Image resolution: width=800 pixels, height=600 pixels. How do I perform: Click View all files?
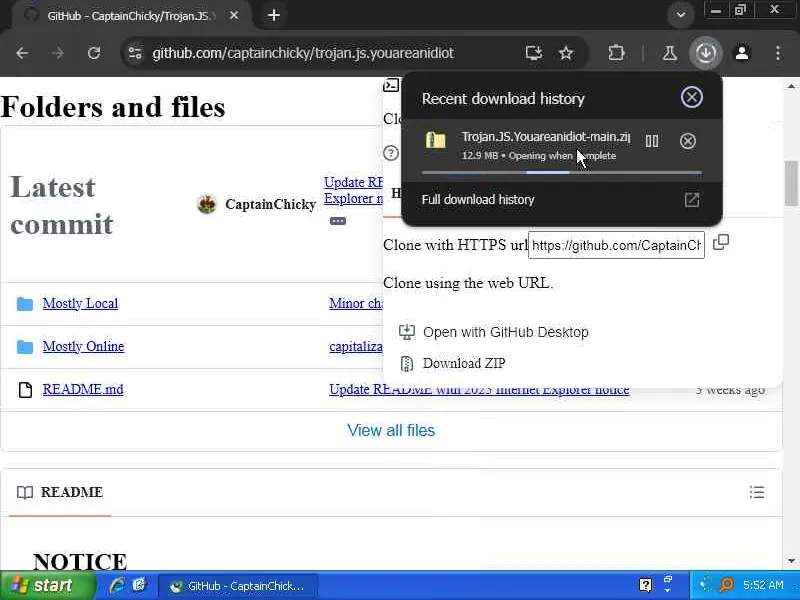coord(391,430)
